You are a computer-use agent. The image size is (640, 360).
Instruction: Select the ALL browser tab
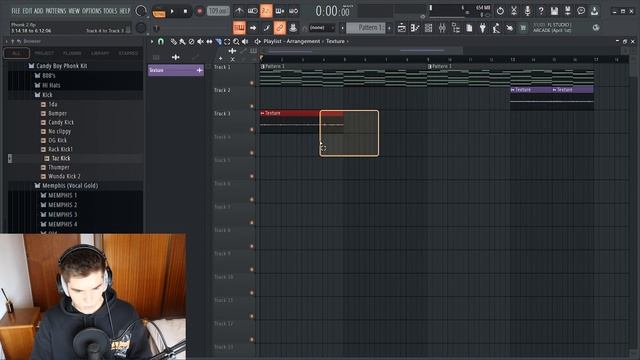[16, 53]
